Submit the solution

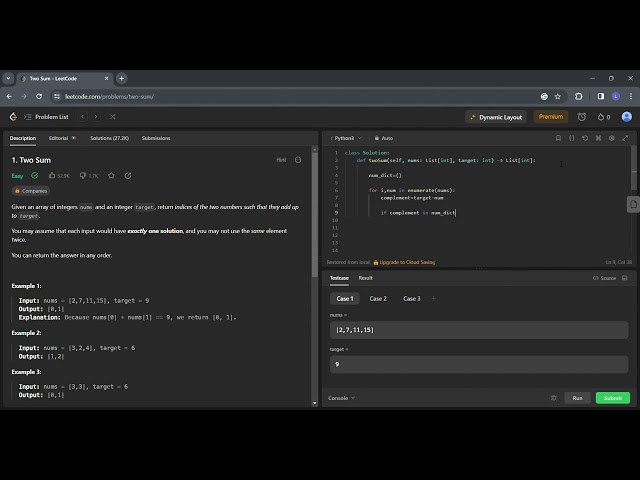pyautogui.click(x=613, y=398)
